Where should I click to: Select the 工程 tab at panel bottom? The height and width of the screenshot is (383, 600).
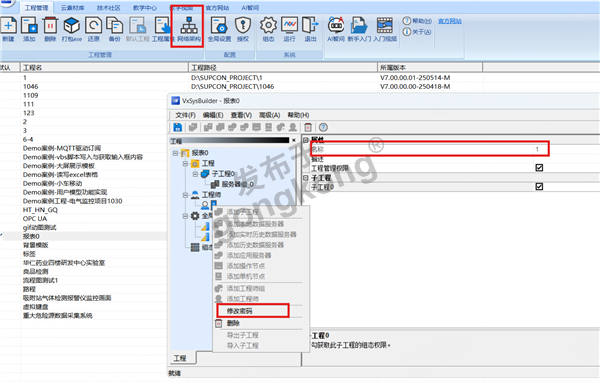coord(180,358)
